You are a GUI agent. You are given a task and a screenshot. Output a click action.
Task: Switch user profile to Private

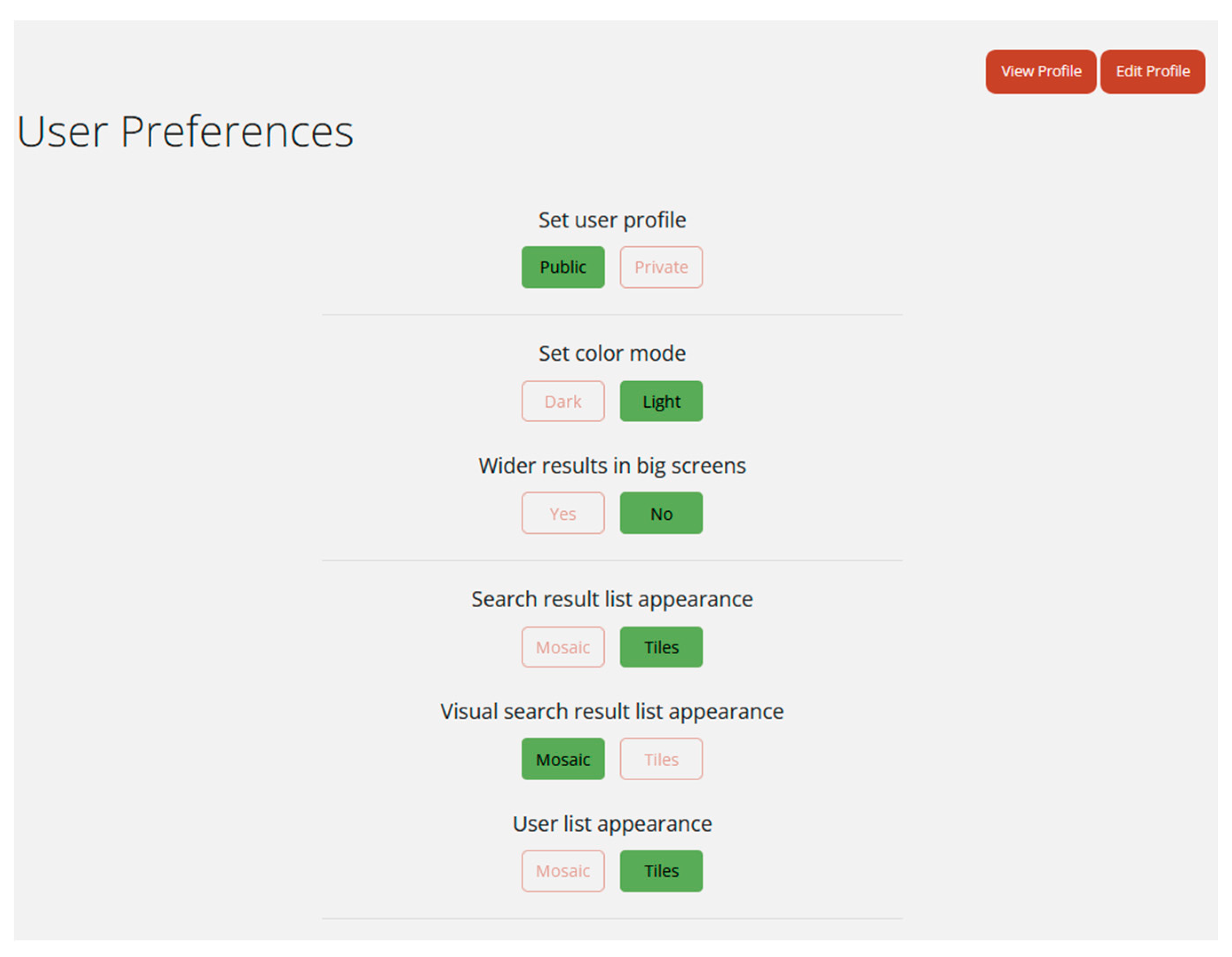[x=660, y=267]
